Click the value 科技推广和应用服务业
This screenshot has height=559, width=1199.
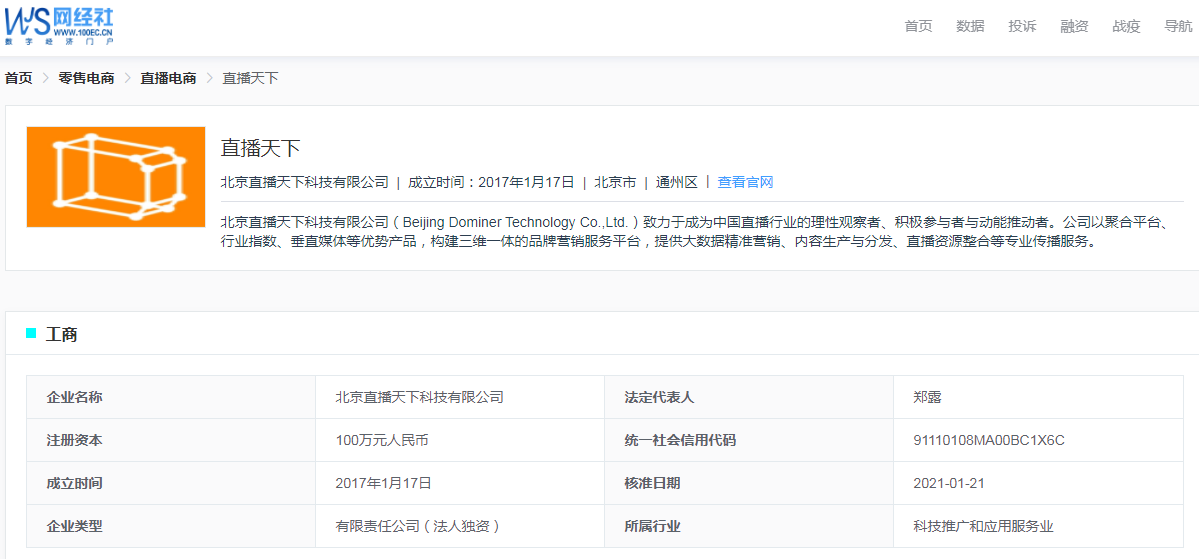(x=983, y=526)
